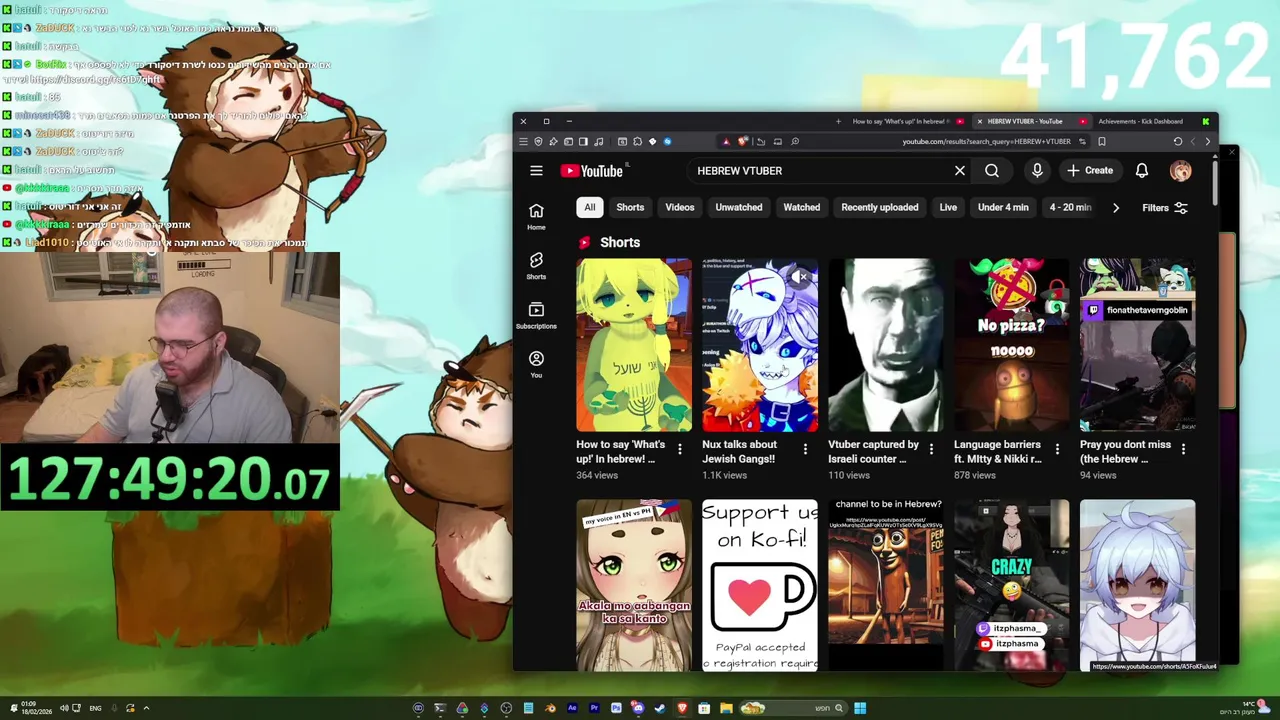Clear the HEBREW VTUBER search text

960,171
